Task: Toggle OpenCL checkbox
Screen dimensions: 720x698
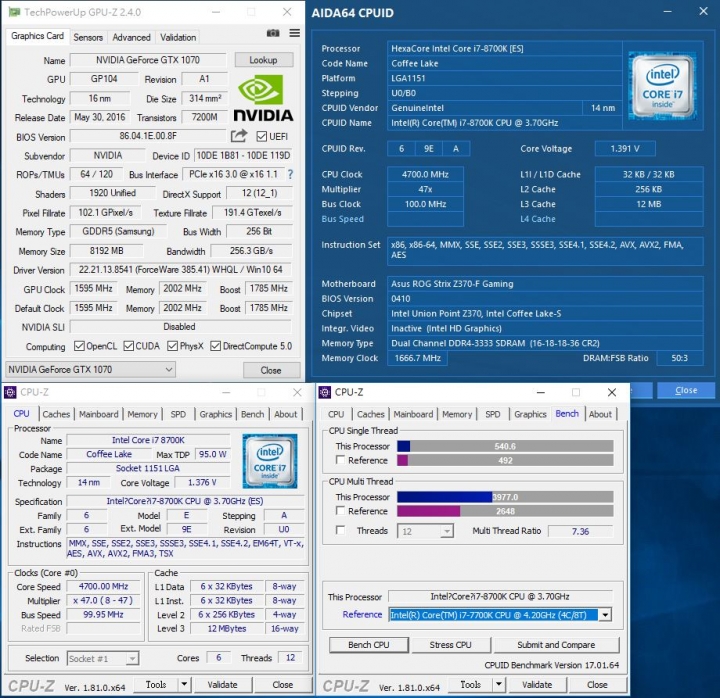Action: click(79, 346)
